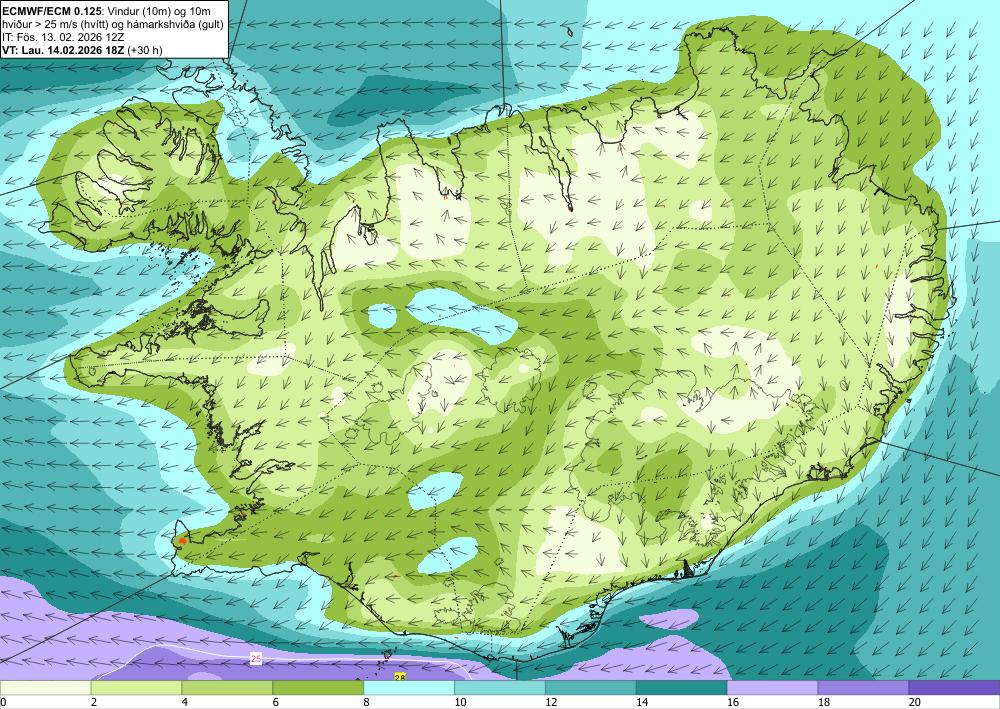Click the '(+30 h)' forecast offset text

(x=145, y=50)
